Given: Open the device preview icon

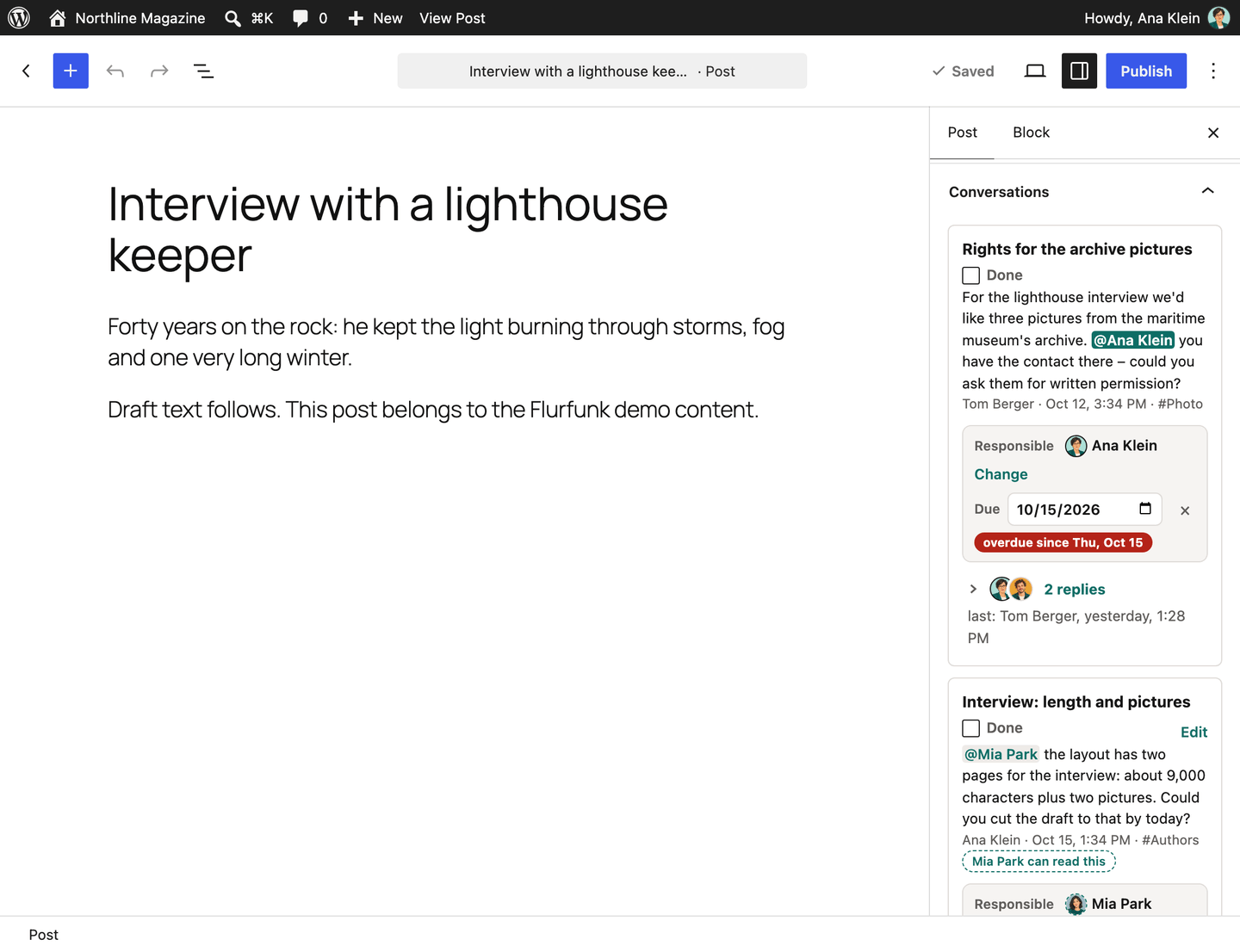Looking at the screenshot, I should (1035, 71).
